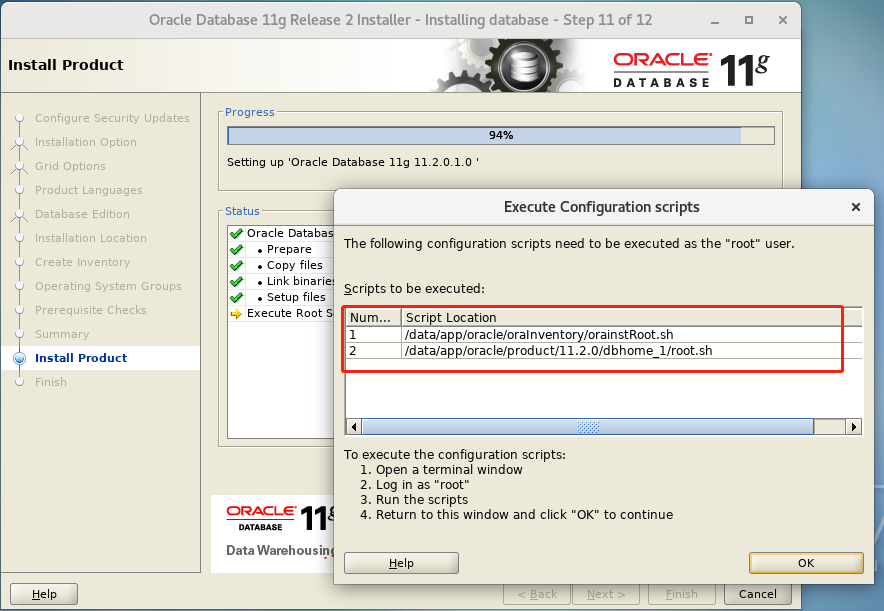Click the Script Location column header

click(631, 317)
